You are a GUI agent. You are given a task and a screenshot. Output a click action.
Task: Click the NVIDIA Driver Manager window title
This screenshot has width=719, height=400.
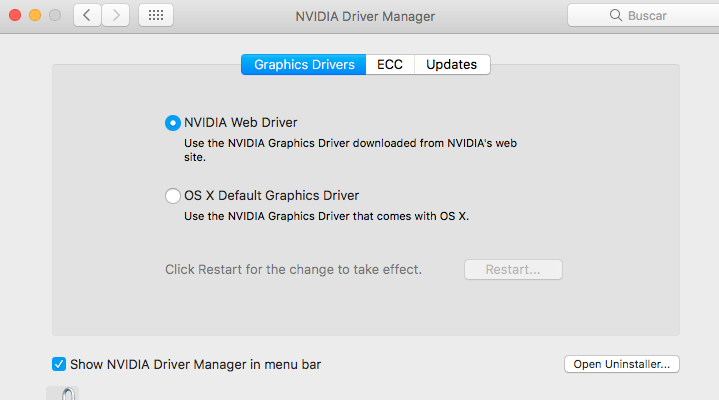pyautogui.click(x=365, y=17)
